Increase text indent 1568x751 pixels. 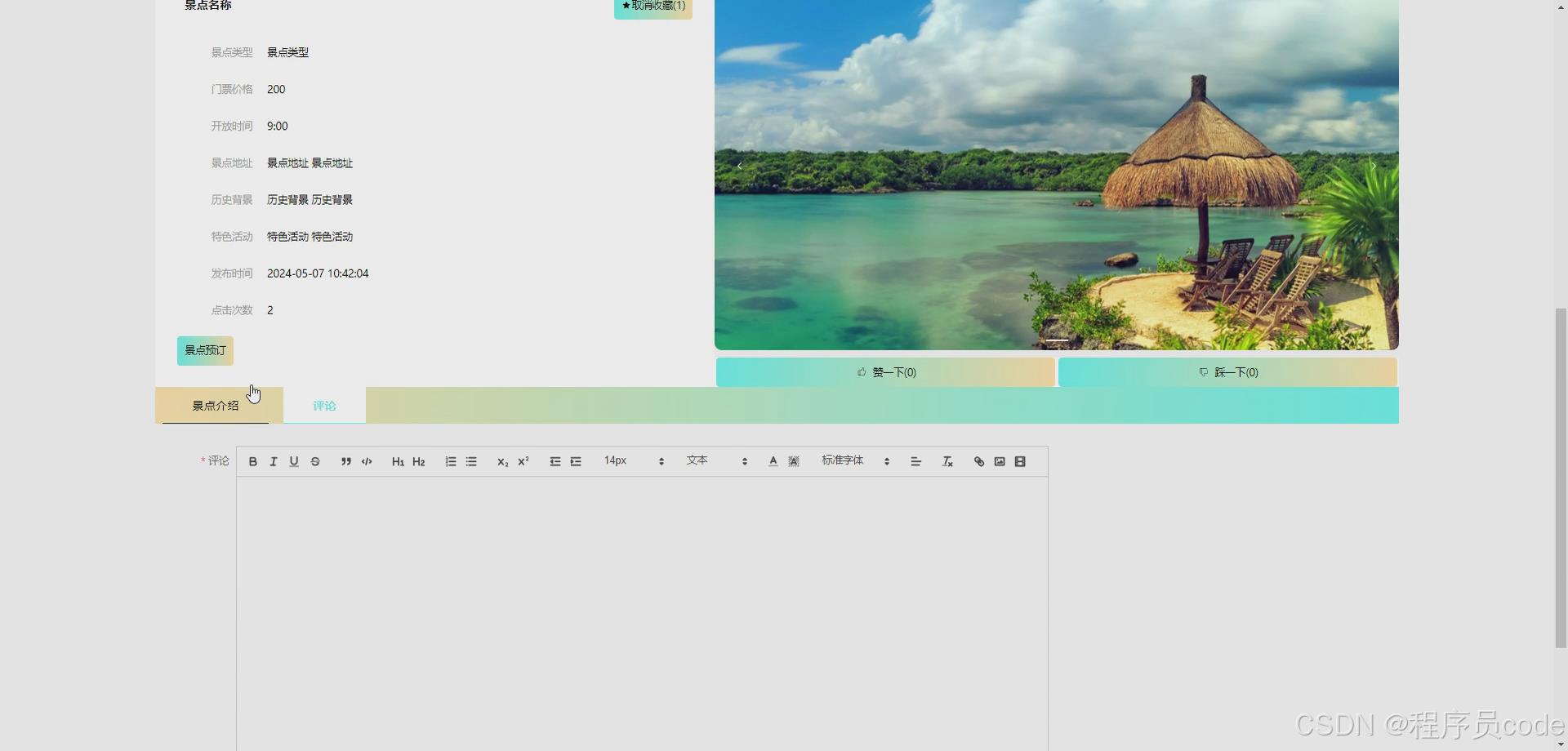(576, 462)
